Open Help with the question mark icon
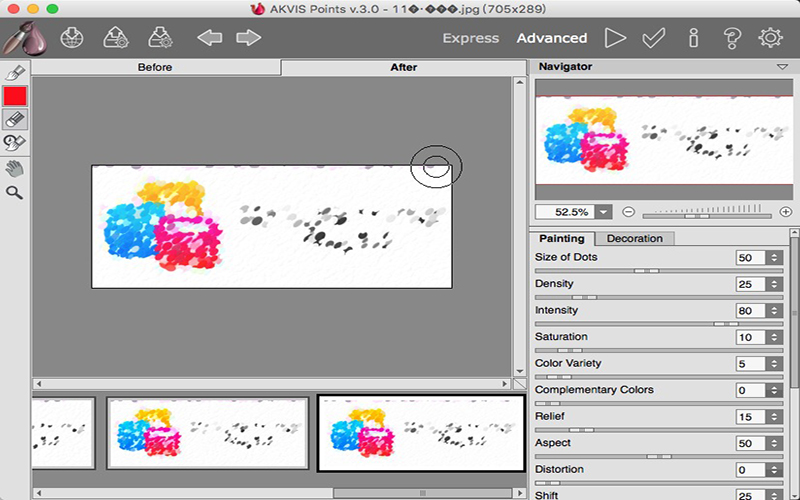Image resolution: width=800 pixels, height=500 pixels. (731, 38)
